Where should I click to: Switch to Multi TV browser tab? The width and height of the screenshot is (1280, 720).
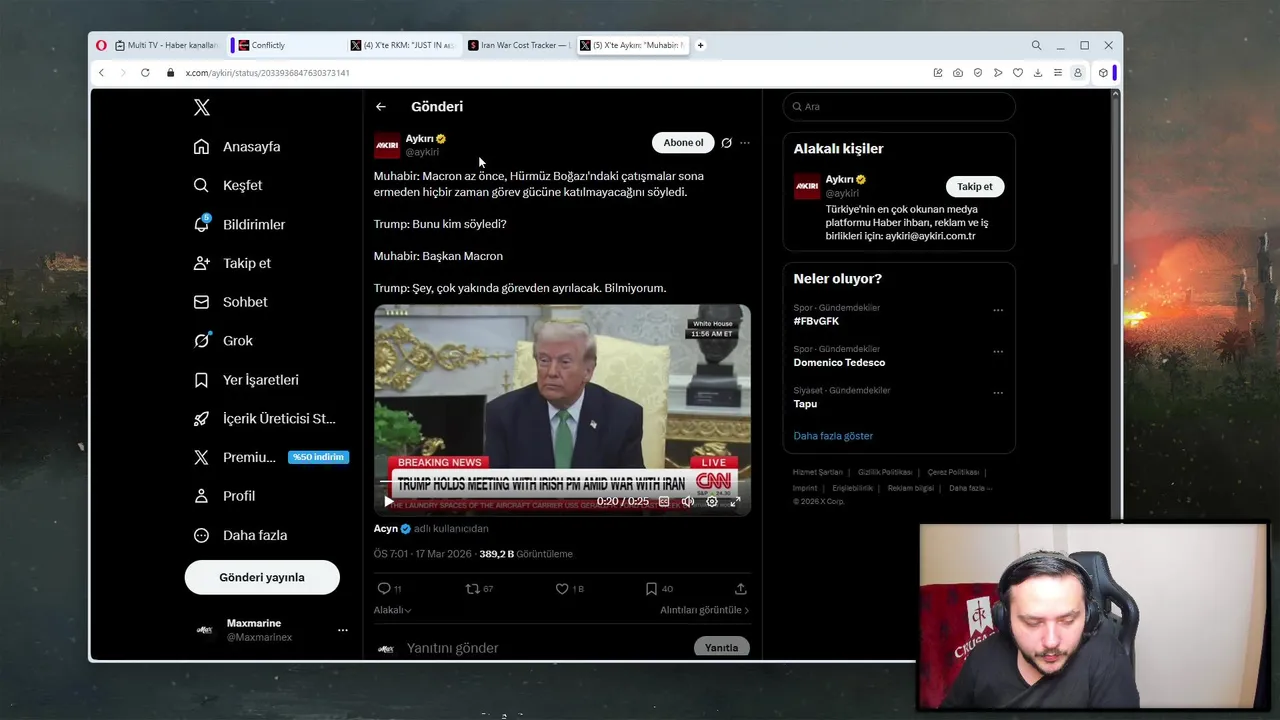[x=166, y=45]
